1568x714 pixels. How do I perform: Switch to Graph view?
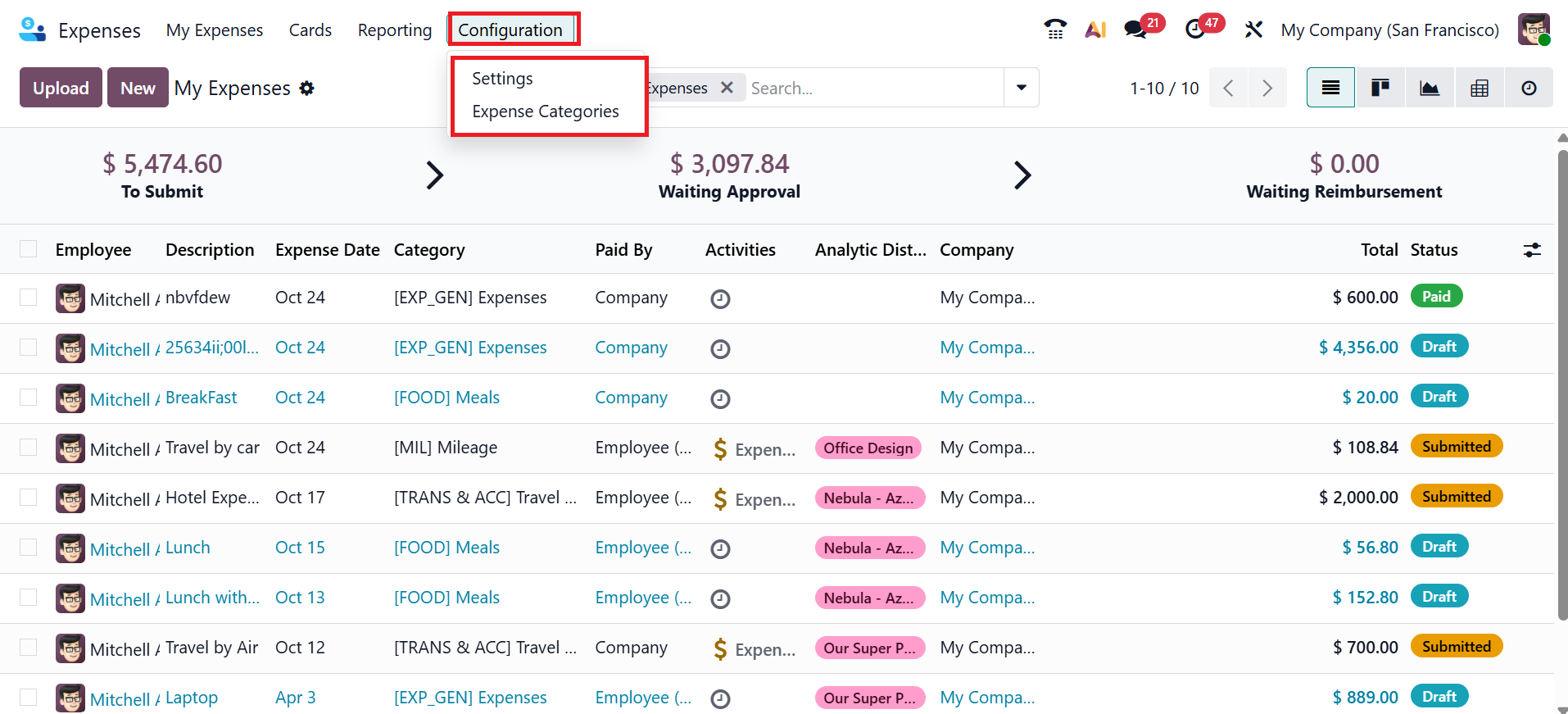(x=1430, y=88)
